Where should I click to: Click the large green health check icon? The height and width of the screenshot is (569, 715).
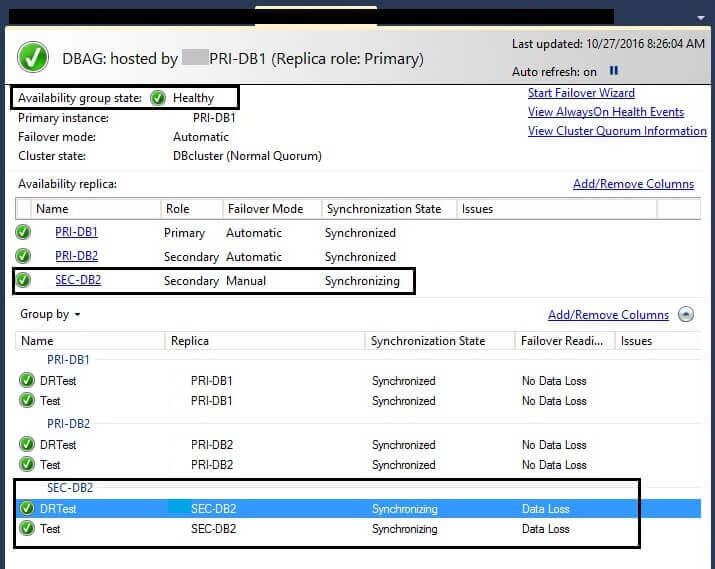(x=32, y=58)
